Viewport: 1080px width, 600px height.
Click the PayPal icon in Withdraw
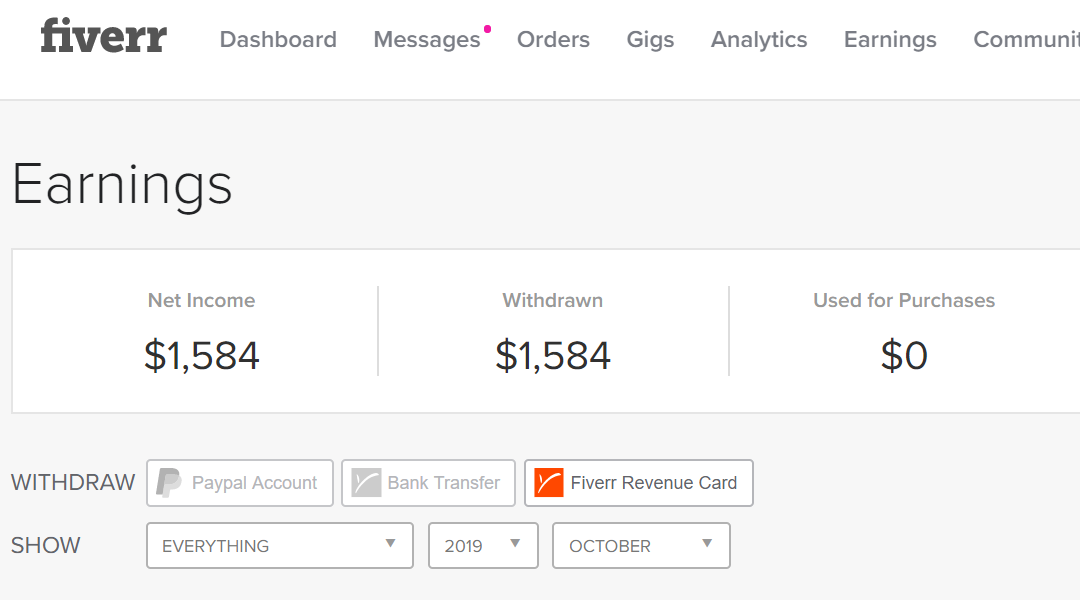(x=169, y=482)
